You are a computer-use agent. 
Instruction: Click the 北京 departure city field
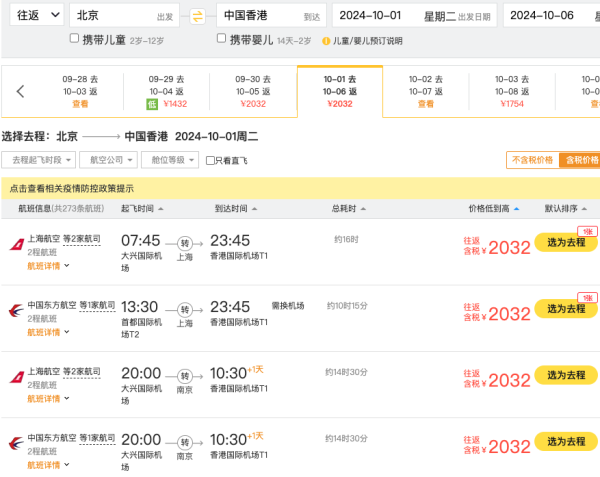[x=124, y=15]
